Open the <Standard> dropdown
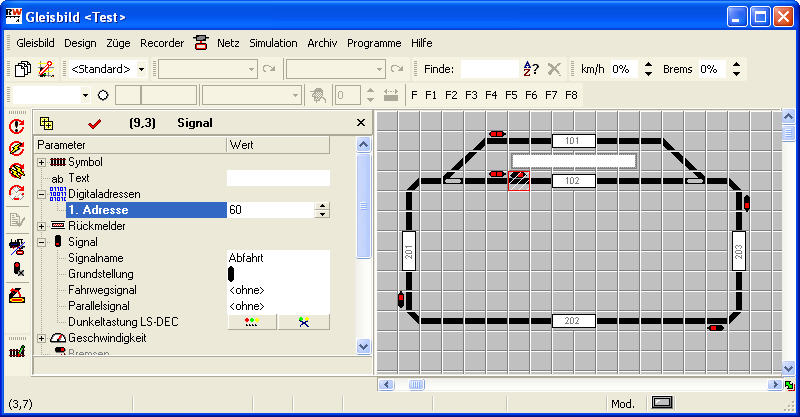800x417 pixels. coord(141,69)
